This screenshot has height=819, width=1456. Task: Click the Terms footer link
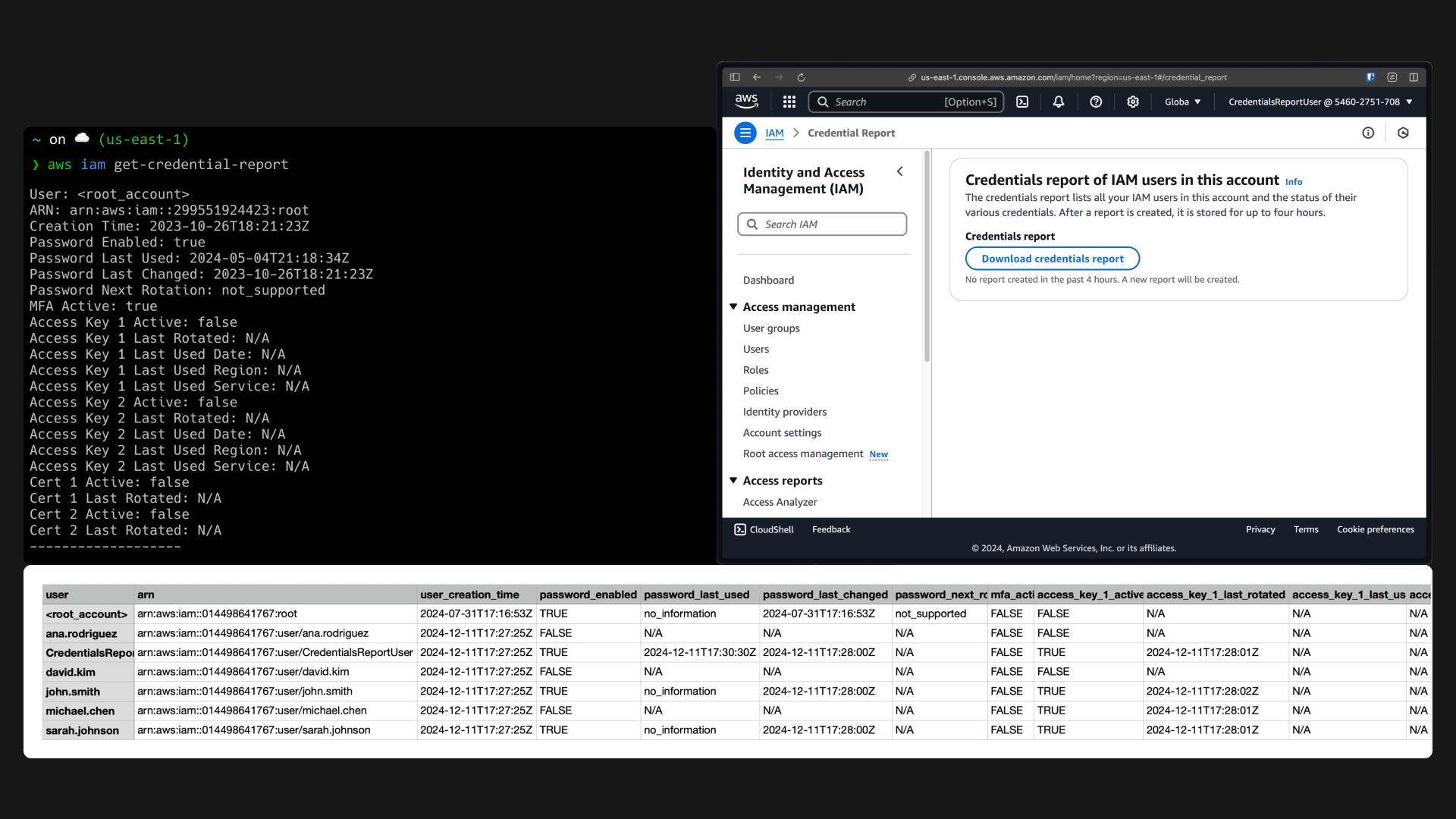[1306, 529]
